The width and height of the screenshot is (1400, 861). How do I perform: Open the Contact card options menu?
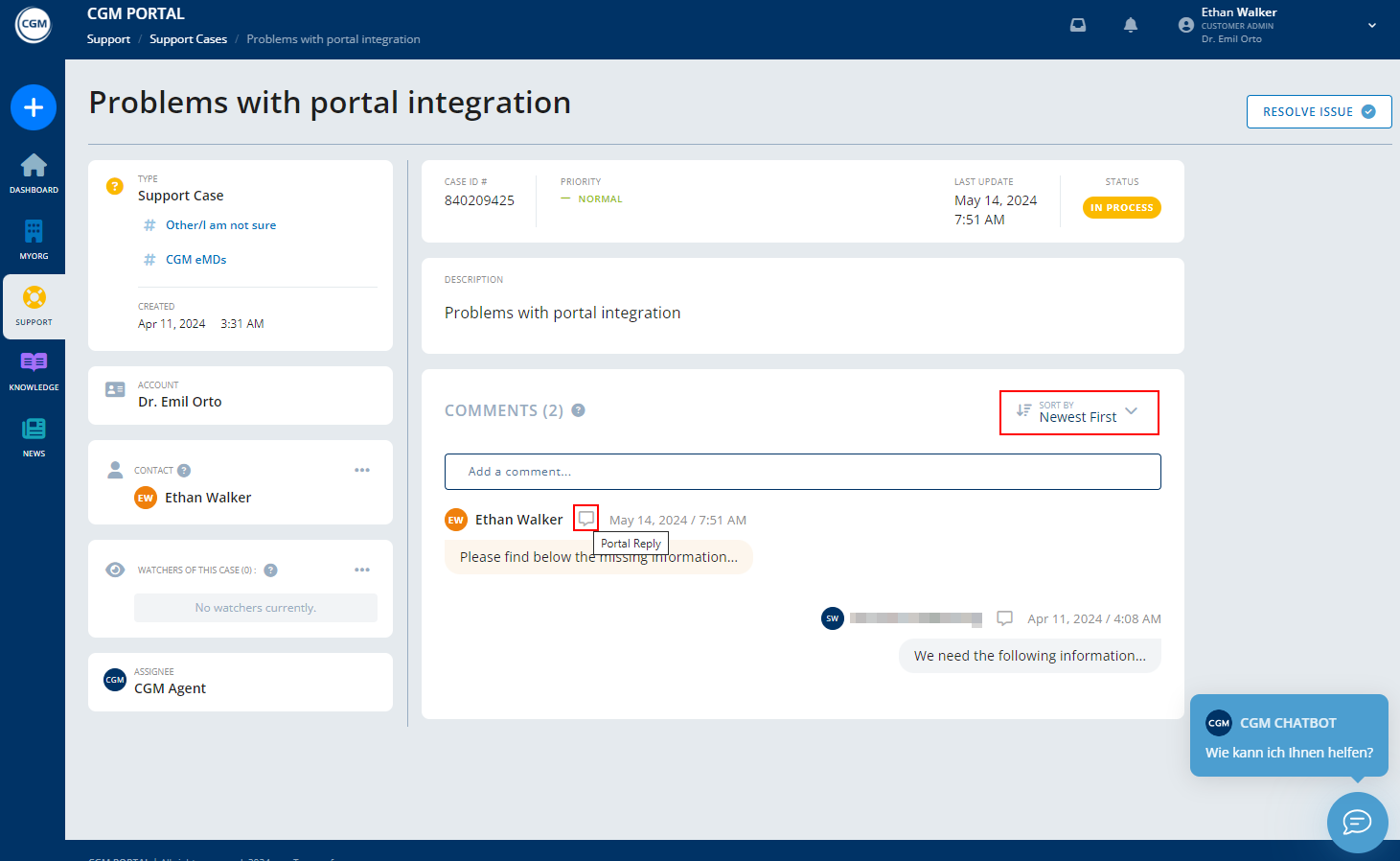362,470
